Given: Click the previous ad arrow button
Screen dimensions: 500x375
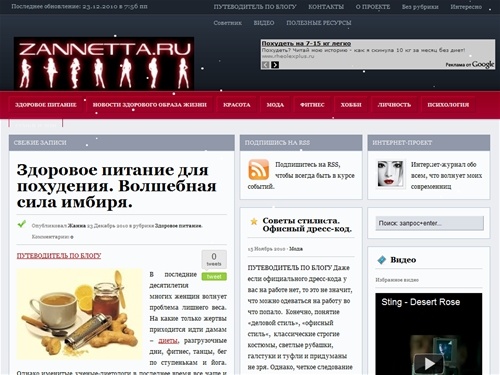Looking at the screenshot, I should 265,65.
